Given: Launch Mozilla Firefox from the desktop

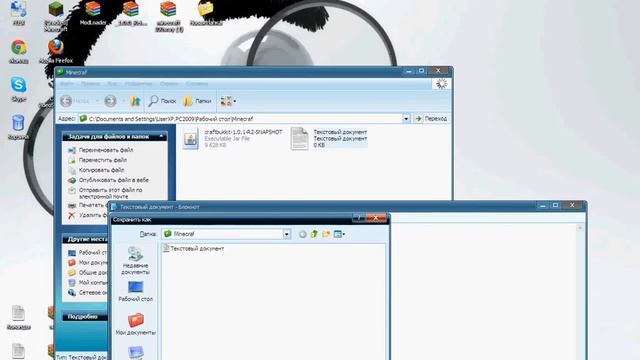Looking at the screenshot, I should [56, 51].
